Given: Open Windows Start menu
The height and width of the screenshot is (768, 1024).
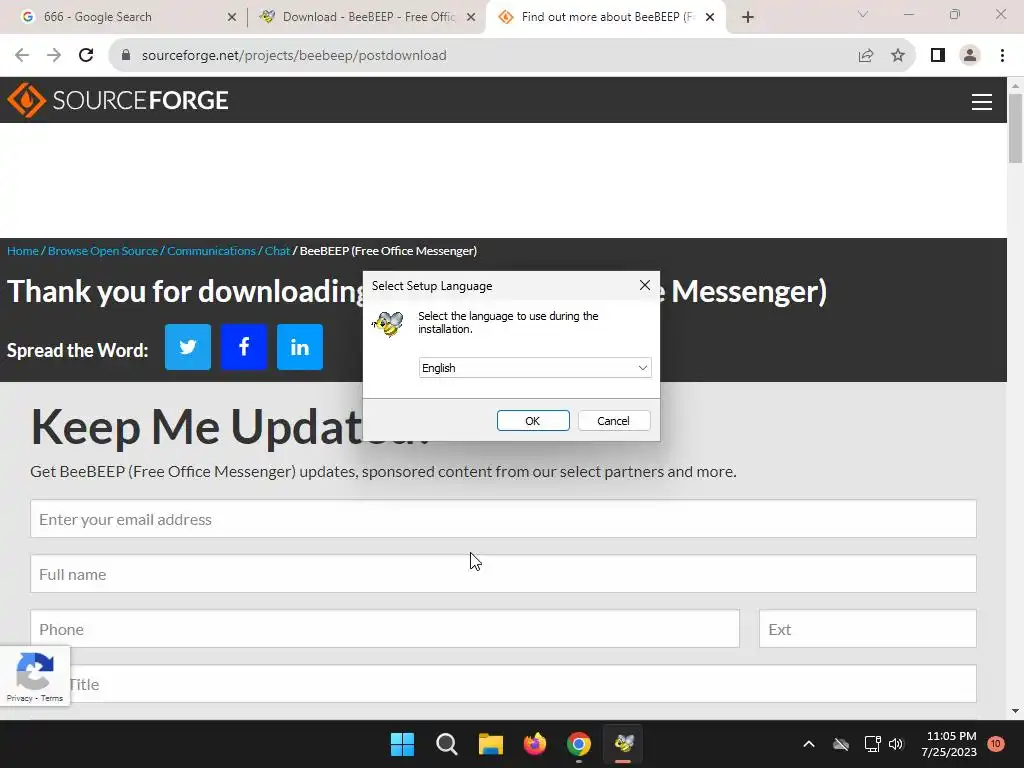Looking at the screenshot, I should [x=402, y=744].
